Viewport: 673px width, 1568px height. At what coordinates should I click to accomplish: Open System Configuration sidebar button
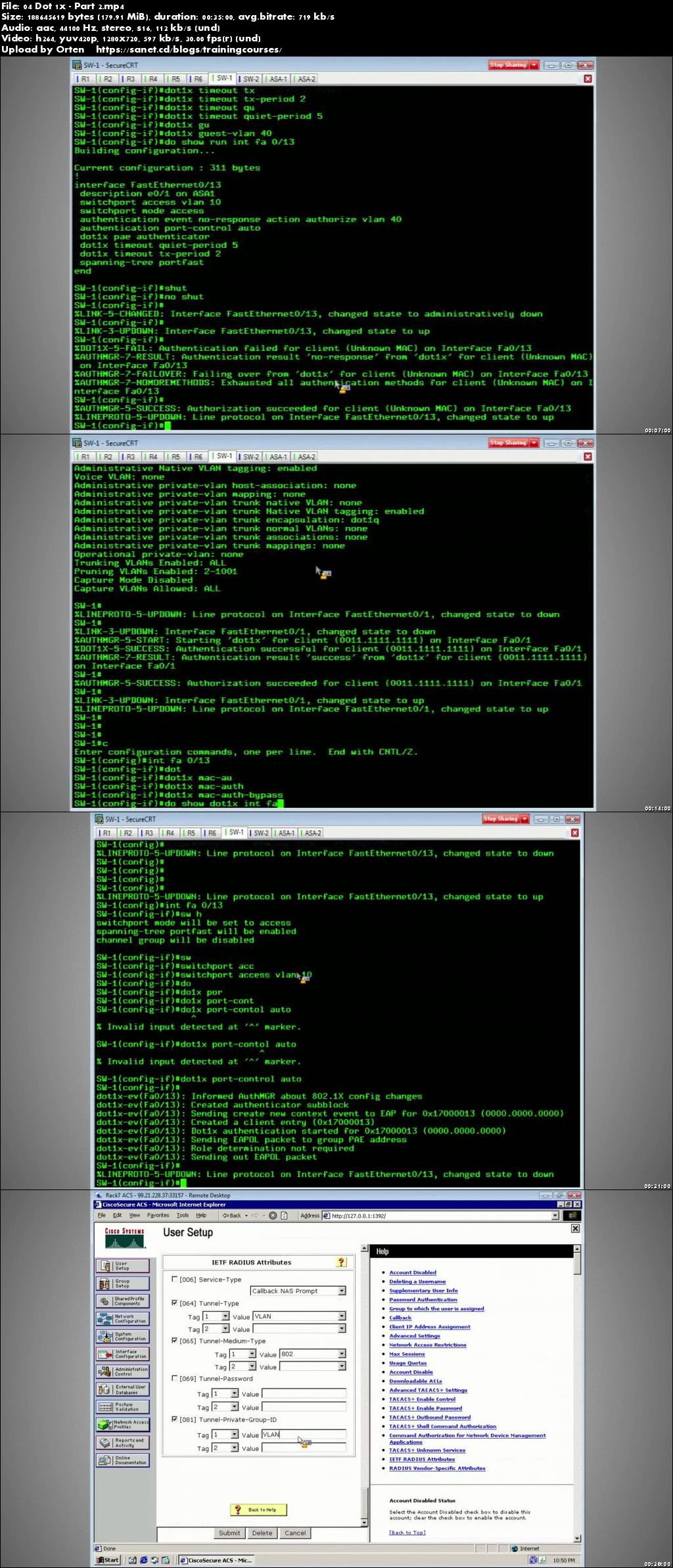[123, 1337]
